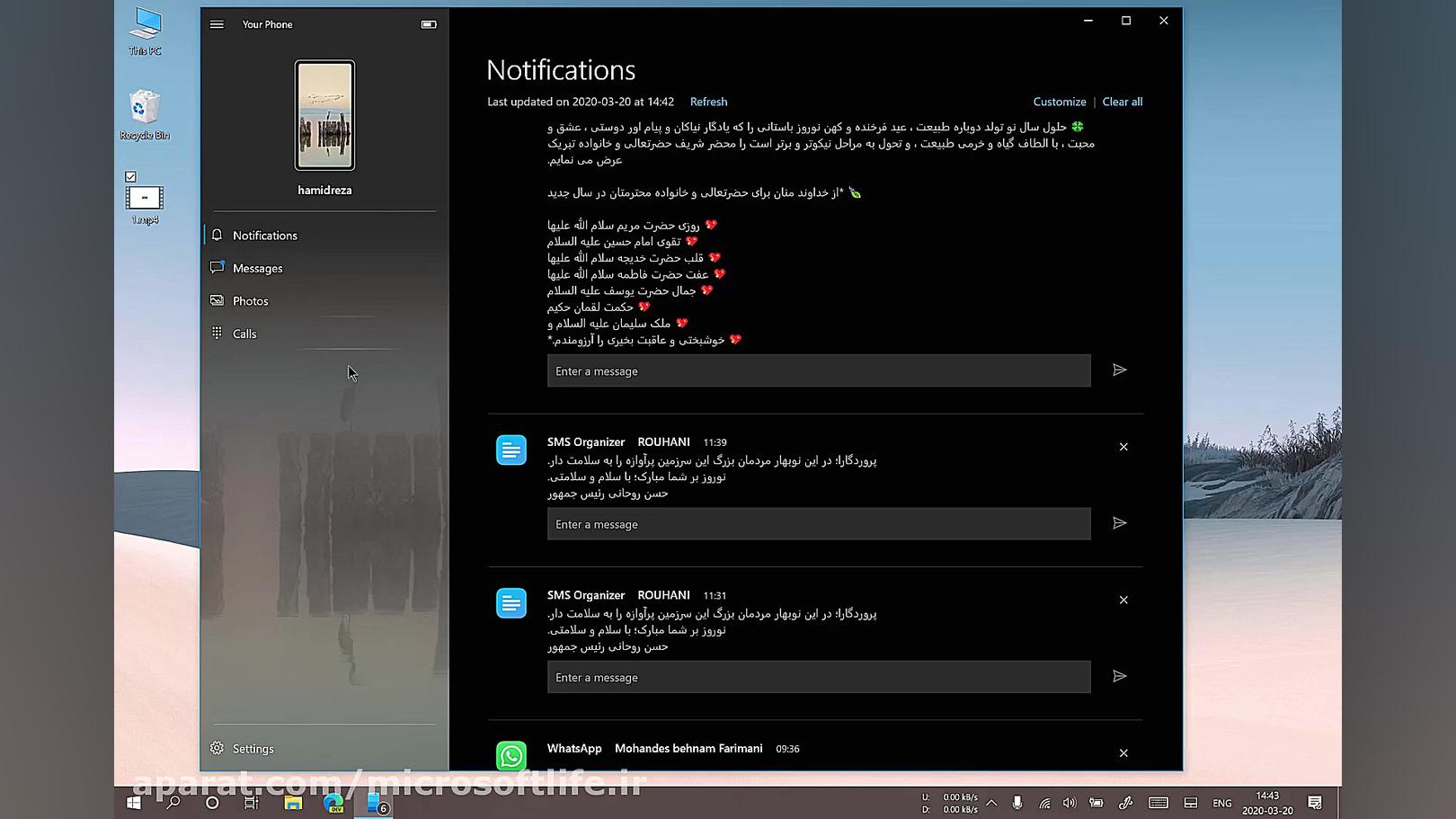Open Cortana from the taskbar
This screenshot has width=1456, height=819.
pos(212,803)
